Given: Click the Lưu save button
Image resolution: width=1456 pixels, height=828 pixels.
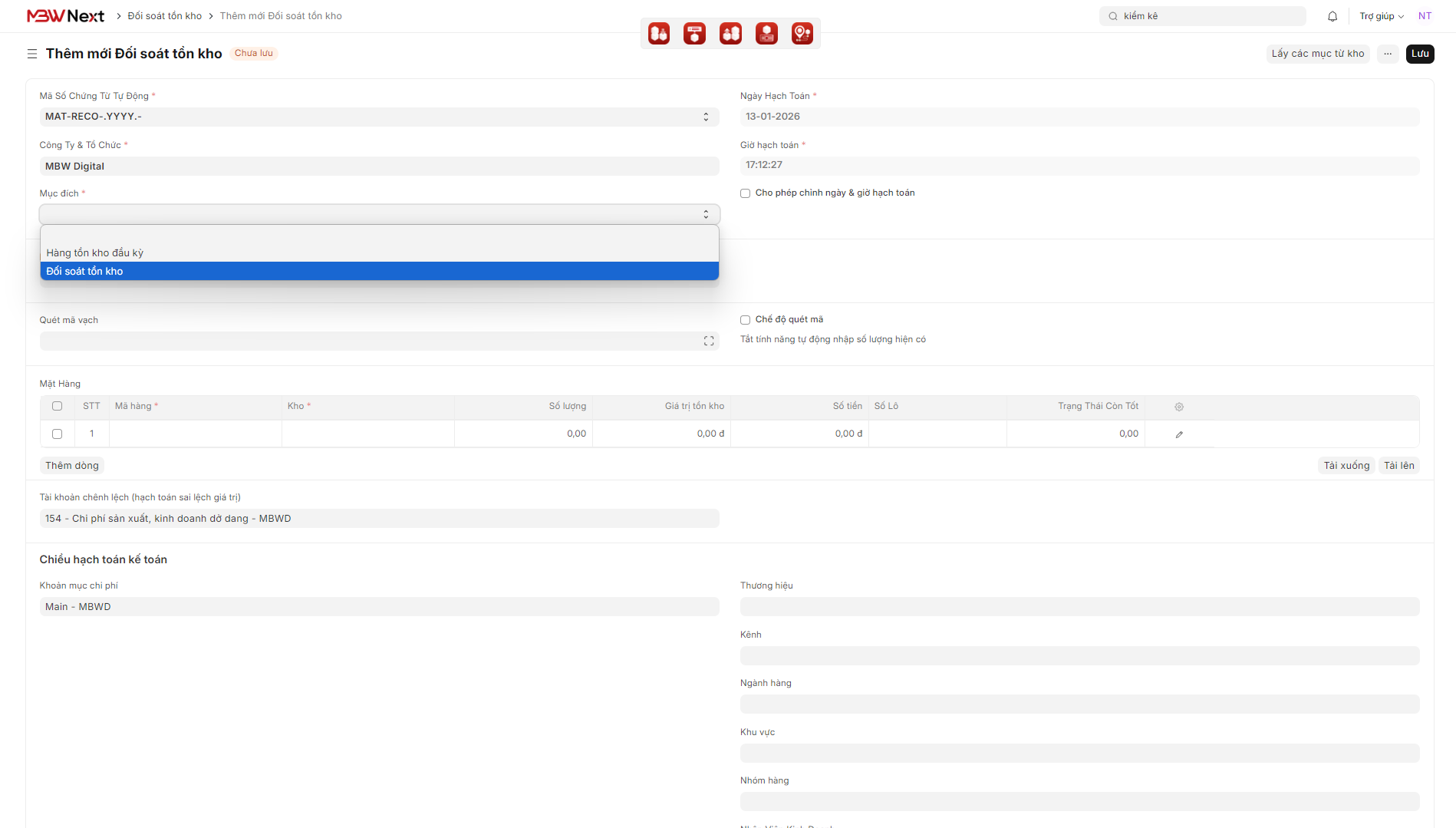Looking at the screenshot, I should pos(1419,54).
